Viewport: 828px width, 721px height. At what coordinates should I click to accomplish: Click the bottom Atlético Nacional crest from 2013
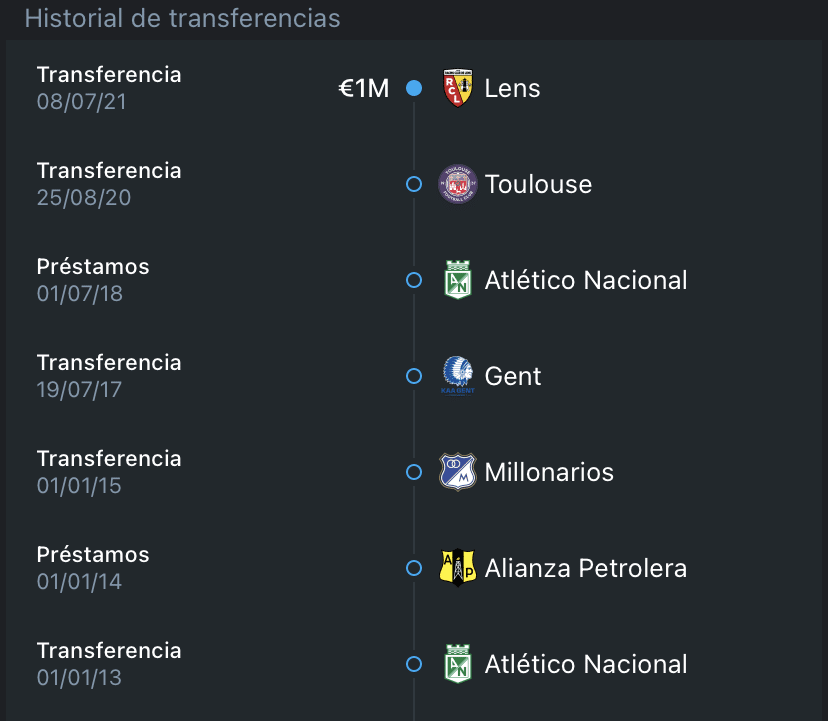[457, 664]
